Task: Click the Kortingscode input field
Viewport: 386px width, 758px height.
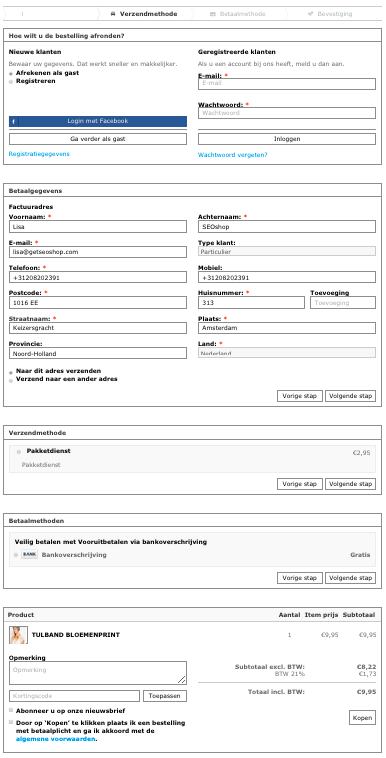Action: 74,696
